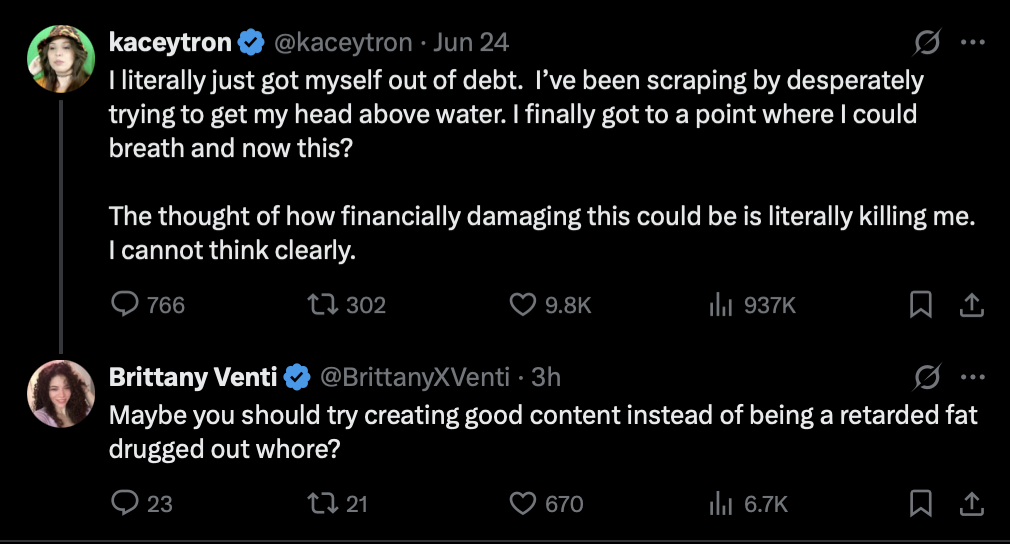
Task: View analytics showing 937K views
Action: click(x=752, y=304)
